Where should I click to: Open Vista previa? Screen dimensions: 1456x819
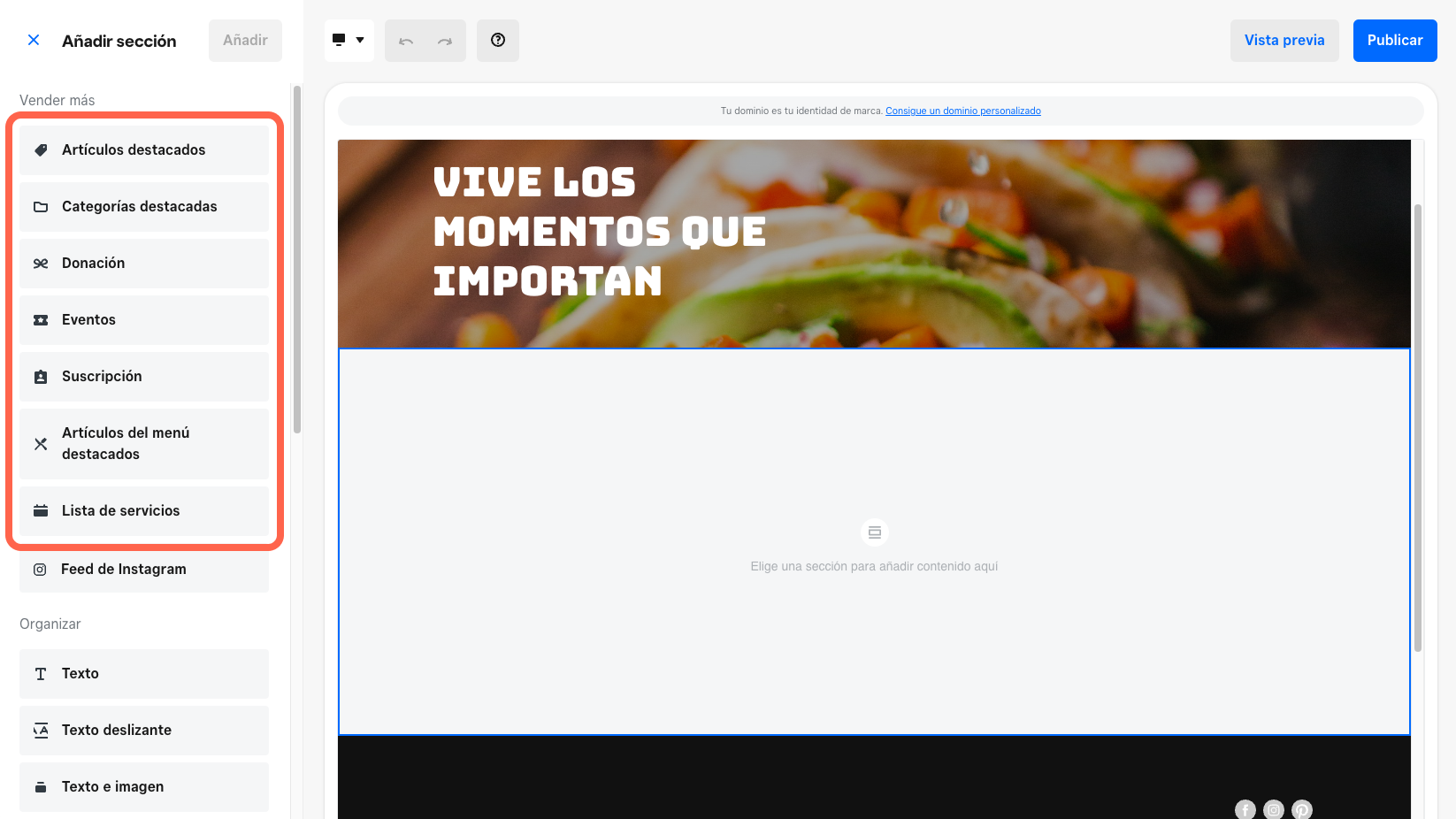click(1284, 41)
